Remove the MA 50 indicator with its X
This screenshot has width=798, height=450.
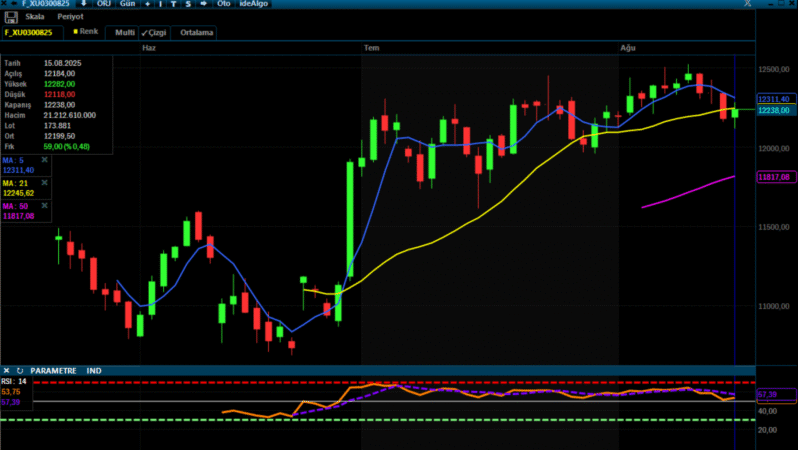point(45,206)
